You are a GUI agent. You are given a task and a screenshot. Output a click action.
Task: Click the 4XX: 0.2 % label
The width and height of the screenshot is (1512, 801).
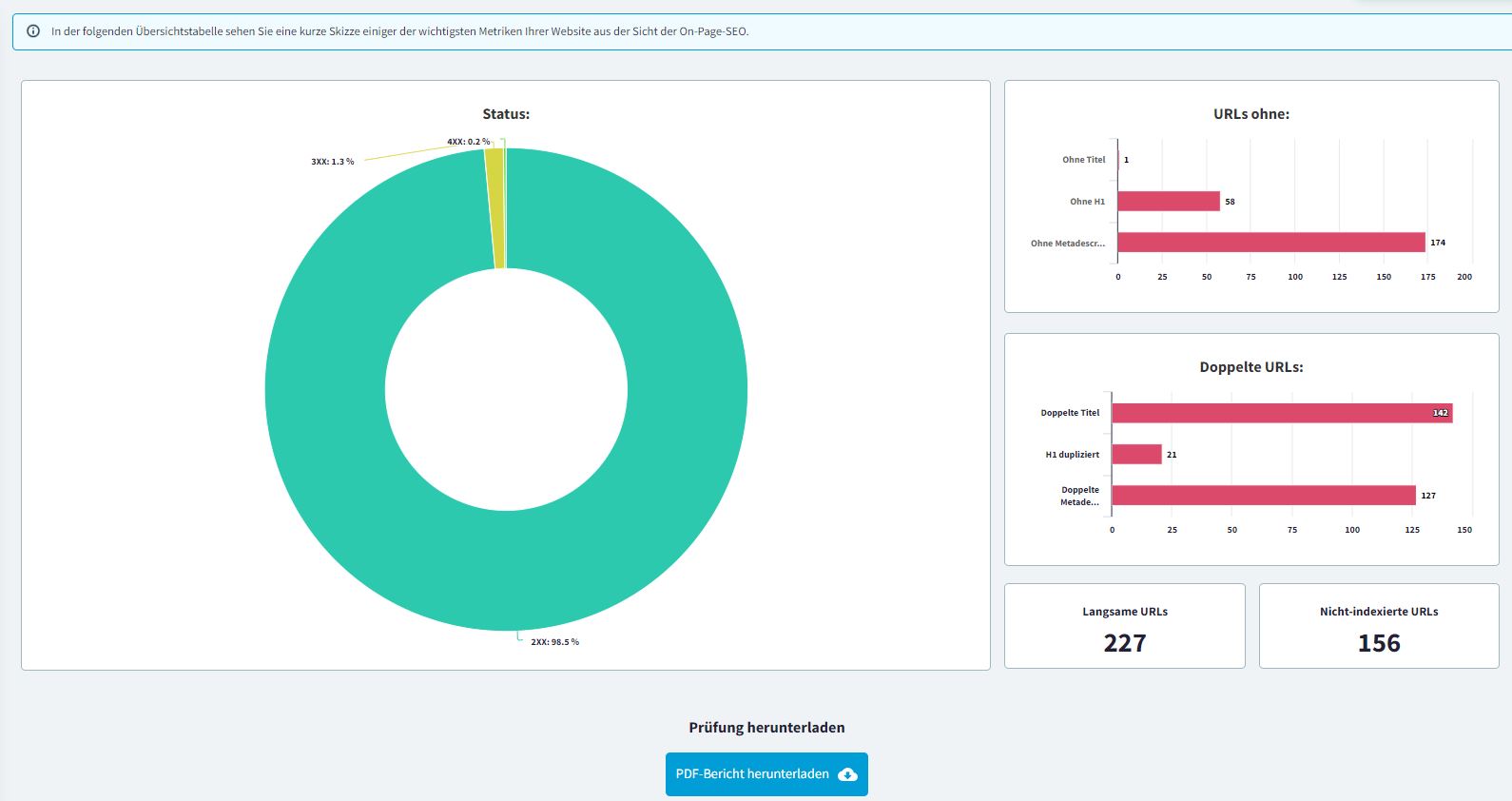(468, 142)
